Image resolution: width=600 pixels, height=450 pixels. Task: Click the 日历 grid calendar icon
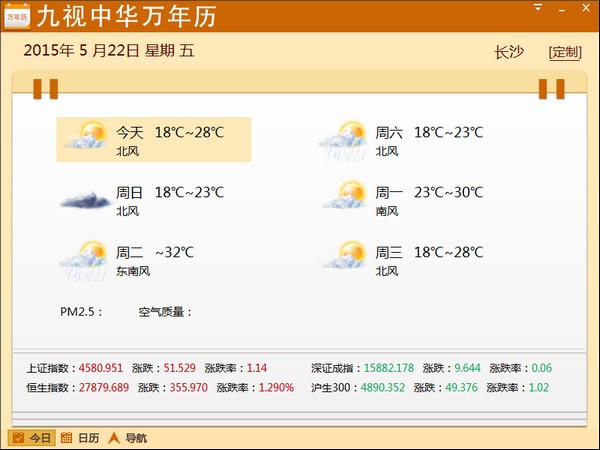point(67,437)
